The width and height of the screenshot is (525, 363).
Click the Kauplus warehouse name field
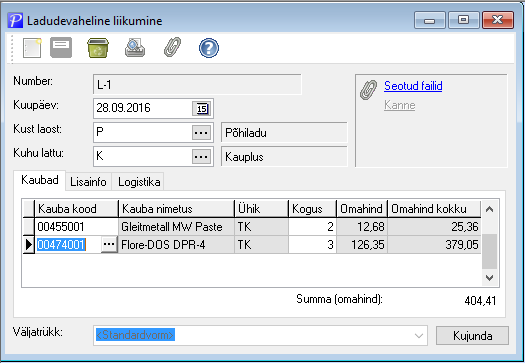tap(284, 156)
